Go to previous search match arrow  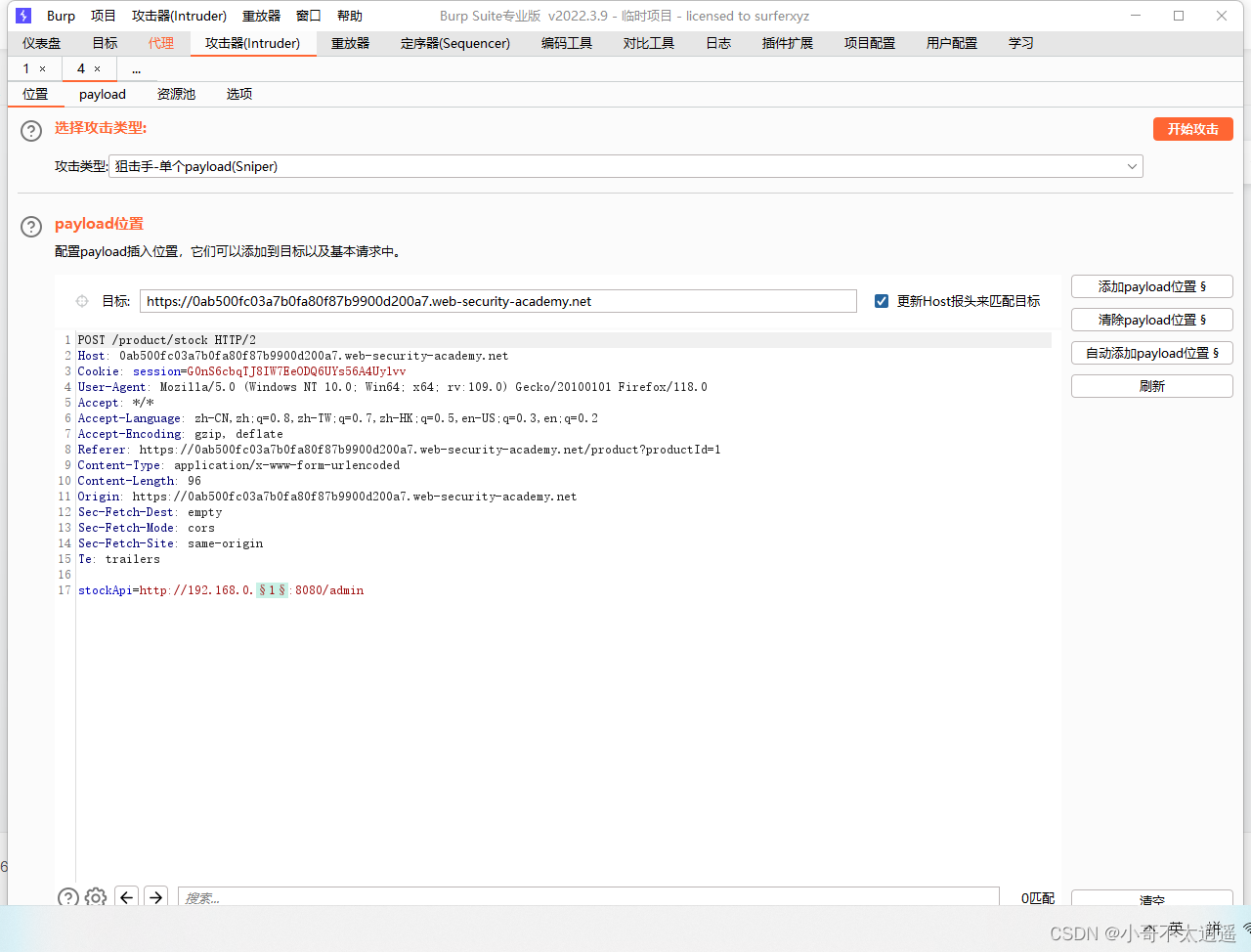pyautogui.click(x=126, y=897)
